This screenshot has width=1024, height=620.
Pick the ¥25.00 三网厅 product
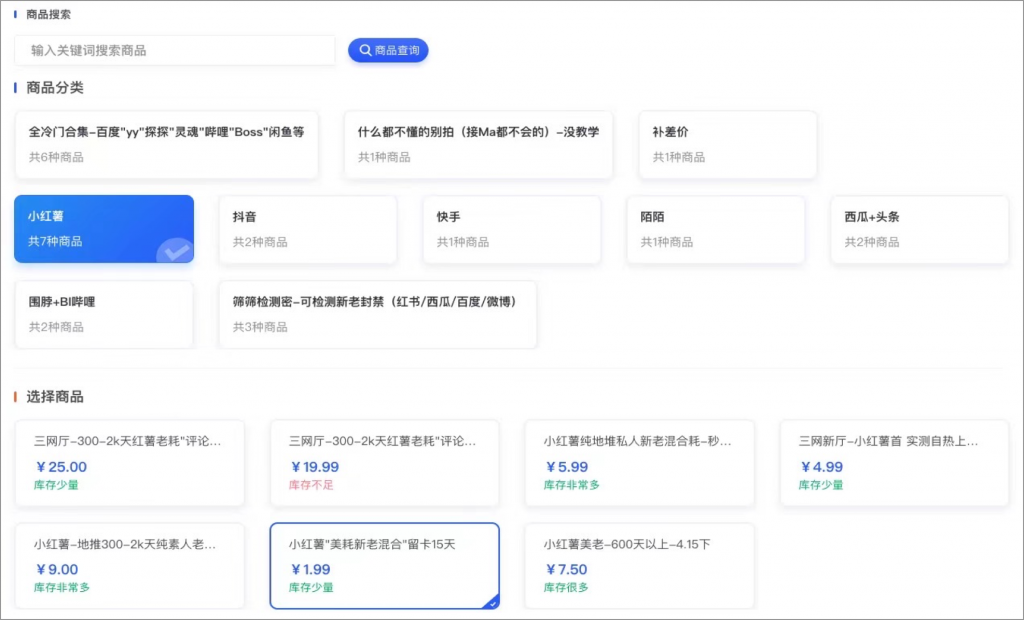coord(130,462)
